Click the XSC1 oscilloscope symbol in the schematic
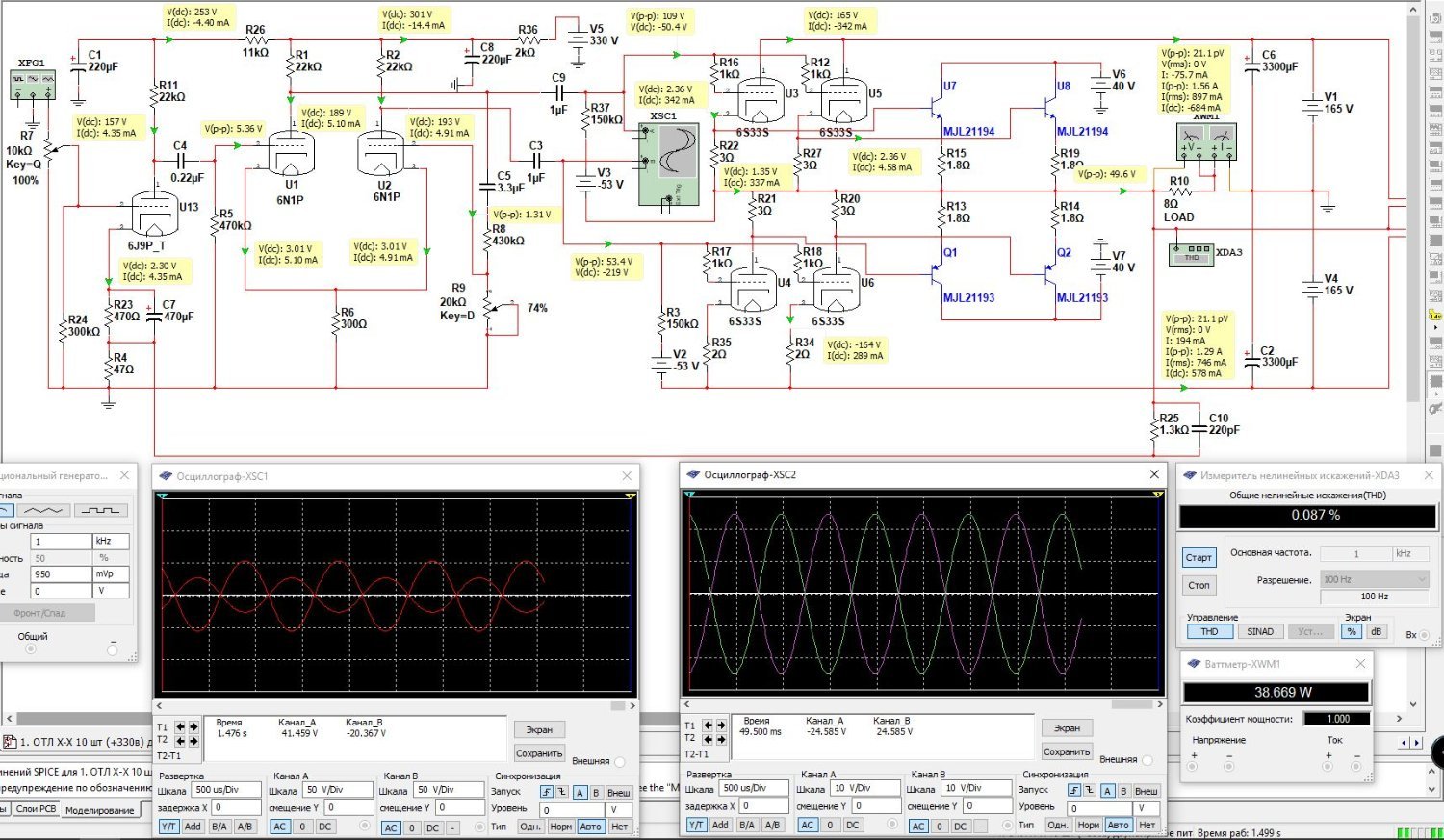The image size is (1444, 840). [671, 164]
